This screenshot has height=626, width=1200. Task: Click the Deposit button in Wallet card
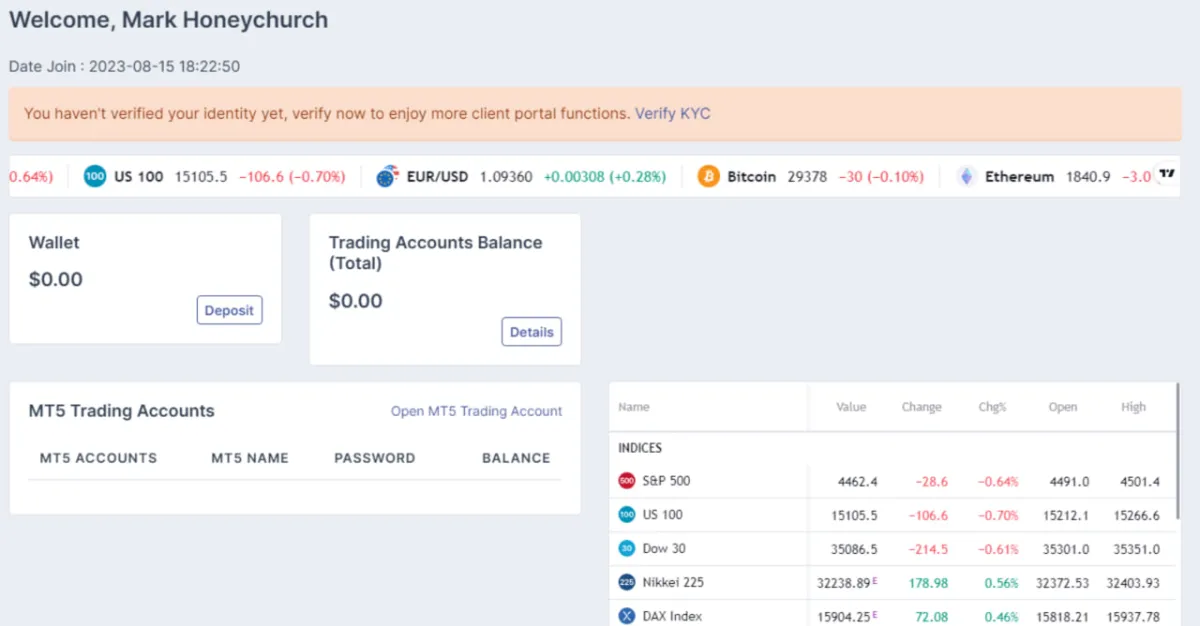pyautogui.click(x=229, y=310)
